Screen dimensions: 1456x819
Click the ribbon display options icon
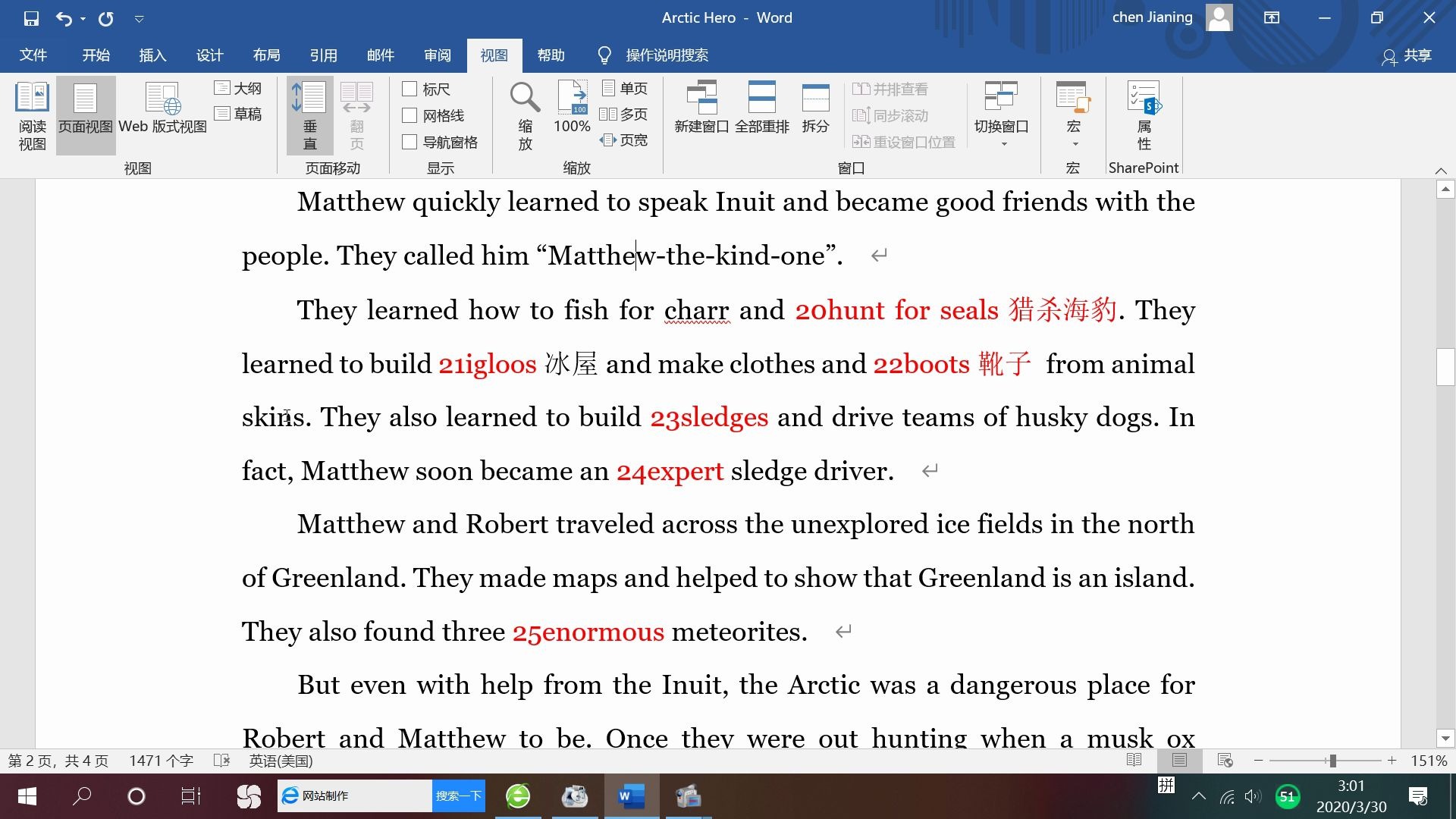(x=1272, y=18)
